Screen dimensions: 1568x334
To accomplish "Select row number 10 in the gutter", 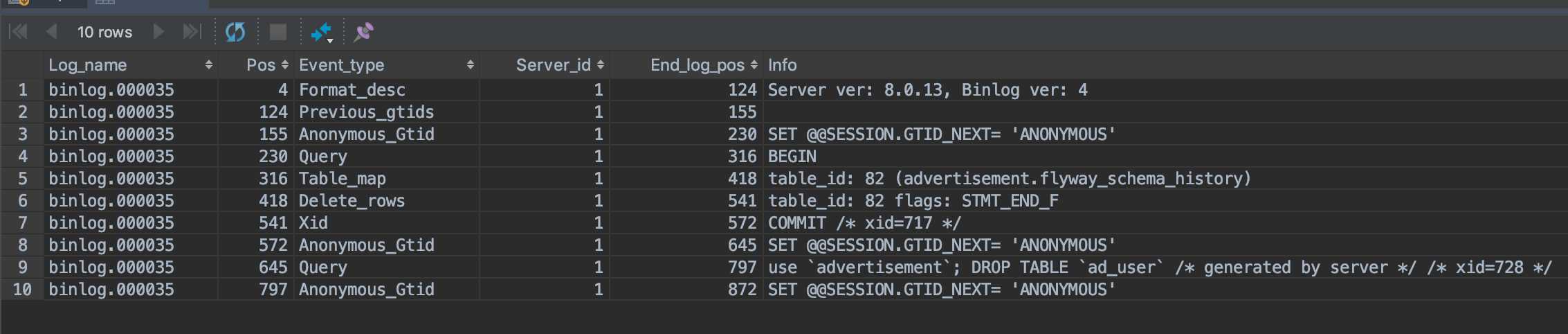I will click(x=23, y=290).
